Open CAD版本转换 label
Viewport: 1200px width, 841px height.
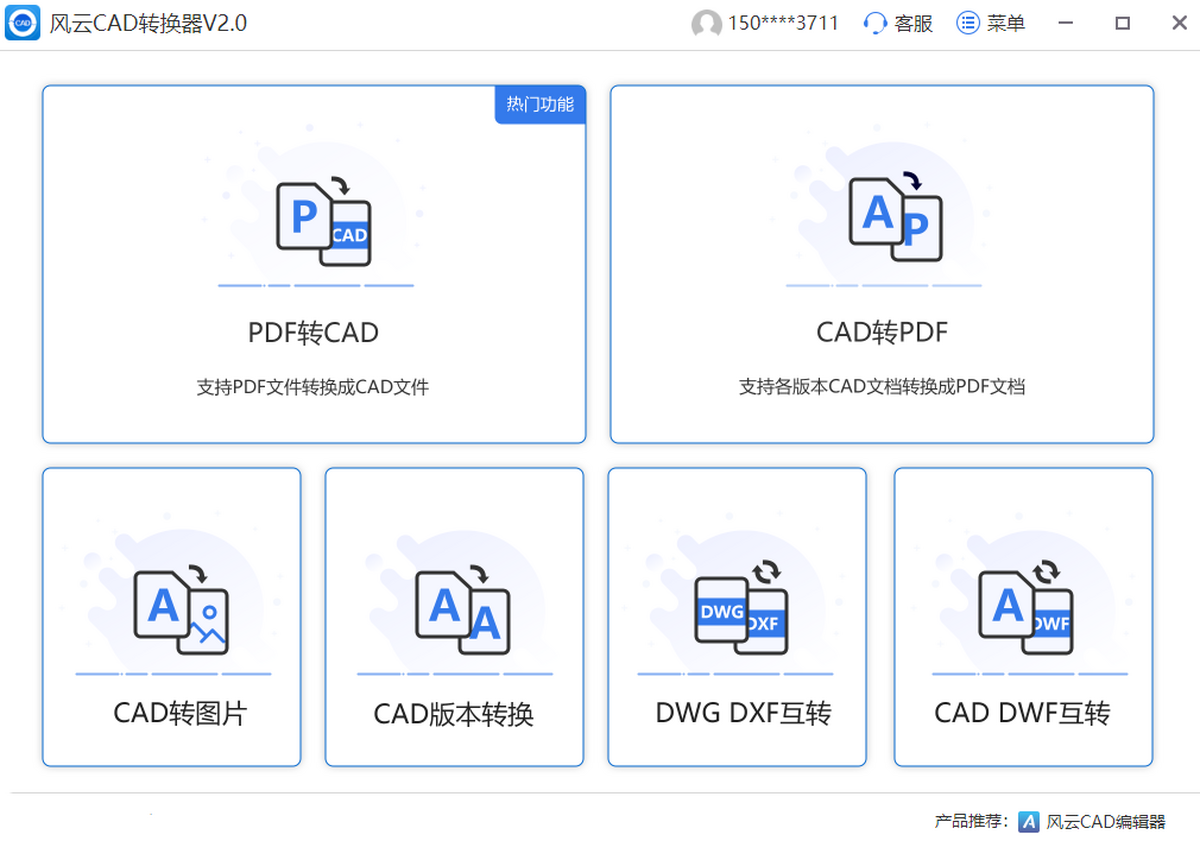454,714
